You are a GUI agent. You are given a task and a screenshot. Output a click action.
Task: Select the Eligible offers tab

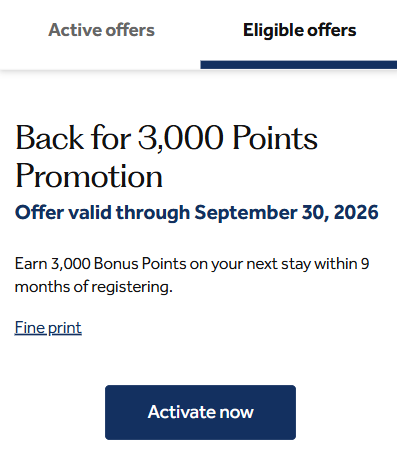point(299,30)
